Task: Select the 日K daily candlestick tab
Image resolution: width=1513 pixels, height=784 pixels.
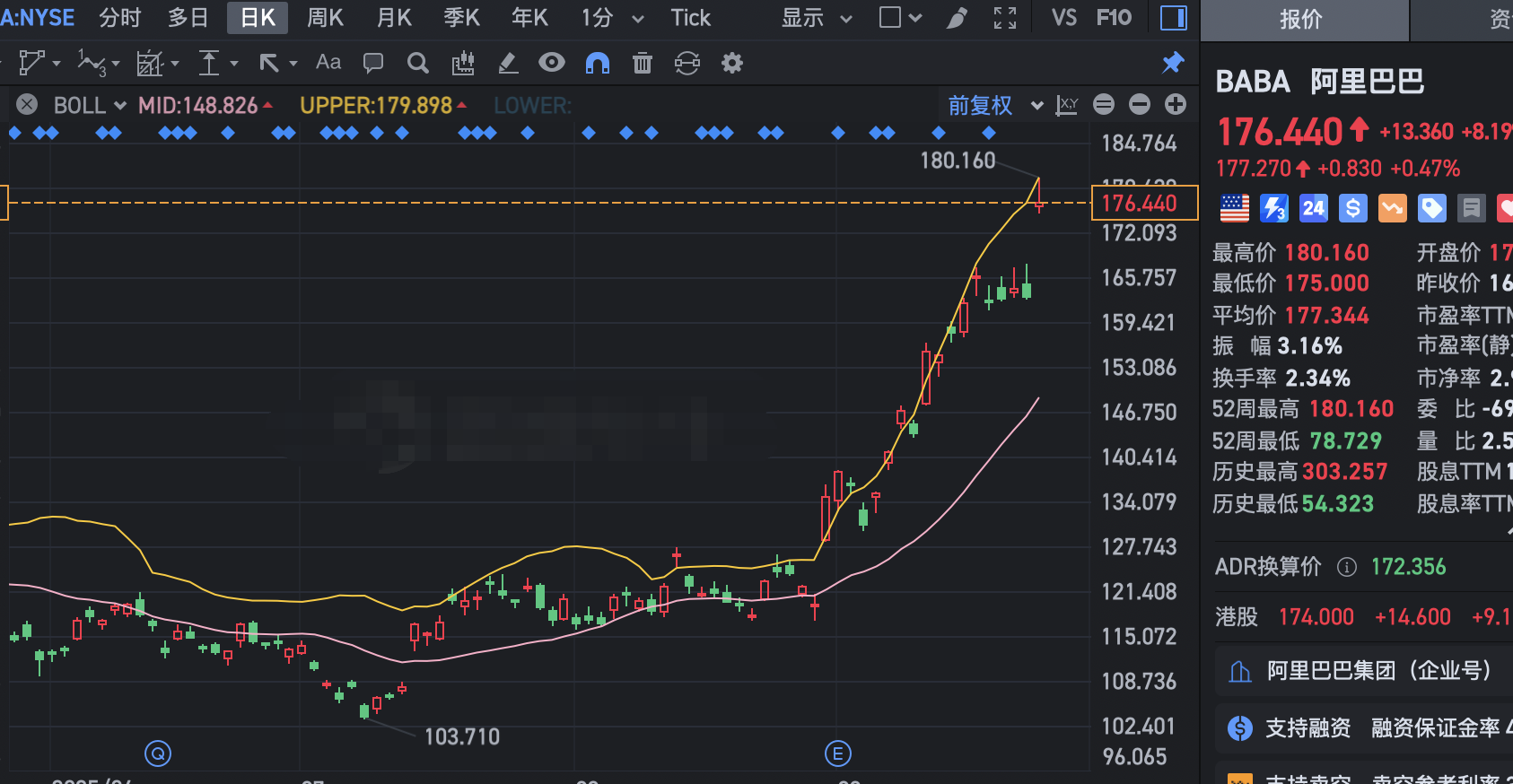Action: tap(258, 18)
